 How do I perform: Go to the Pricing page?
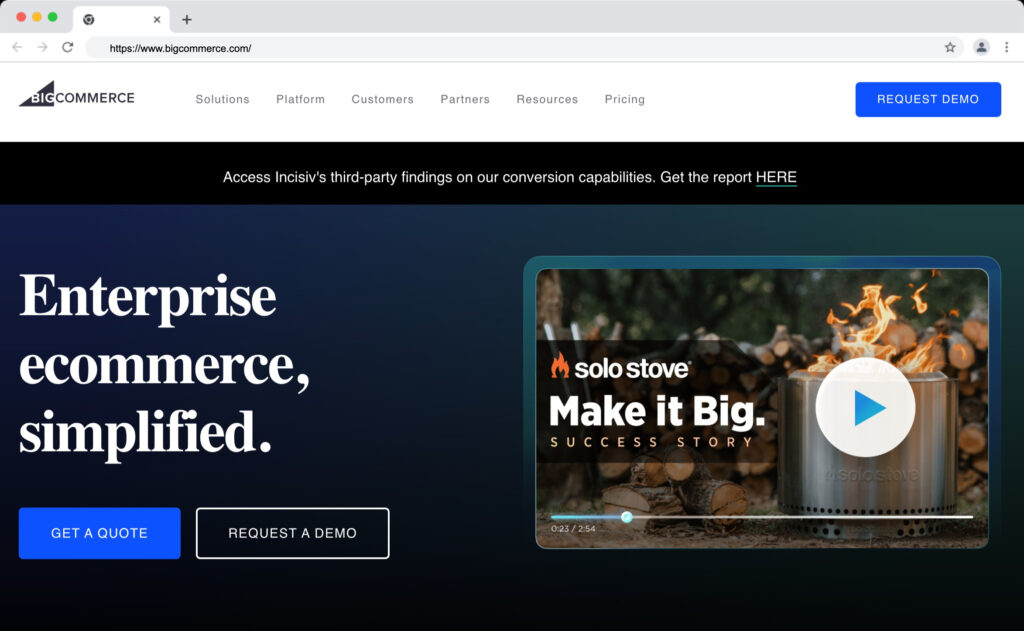(625, 99)
